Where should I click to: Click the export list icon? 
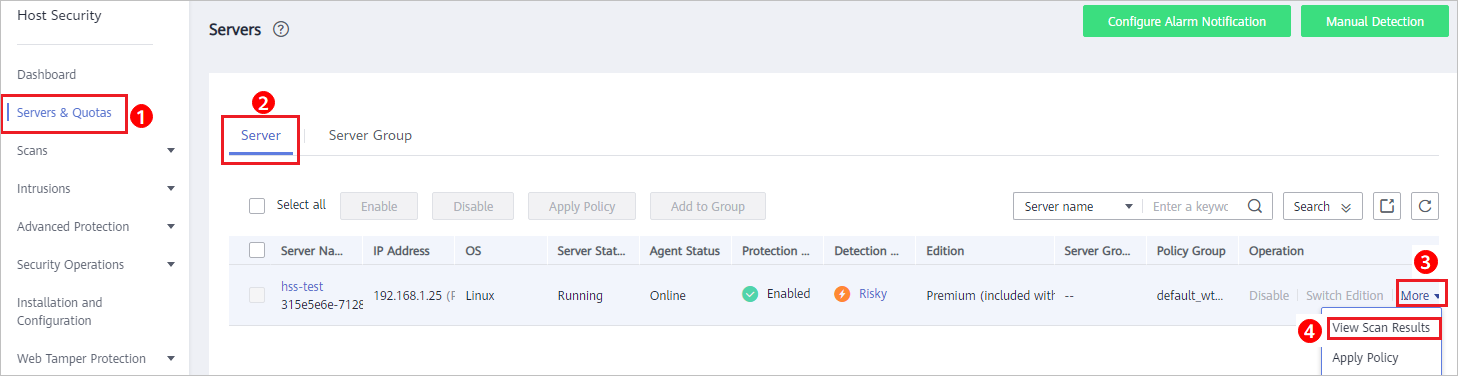tap(1387, 206)
